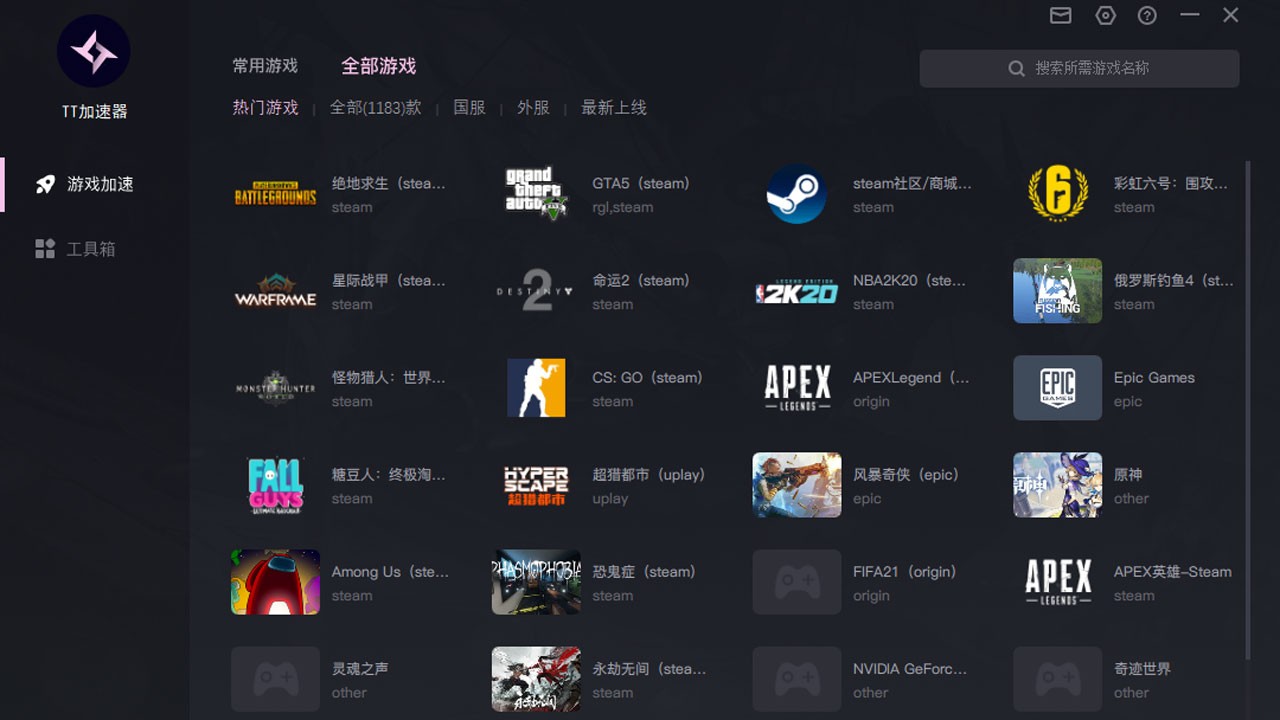Click the 灵魂之声 title text
The height and width of the screenshot is (720, 1280).
[x=361, y=669]
